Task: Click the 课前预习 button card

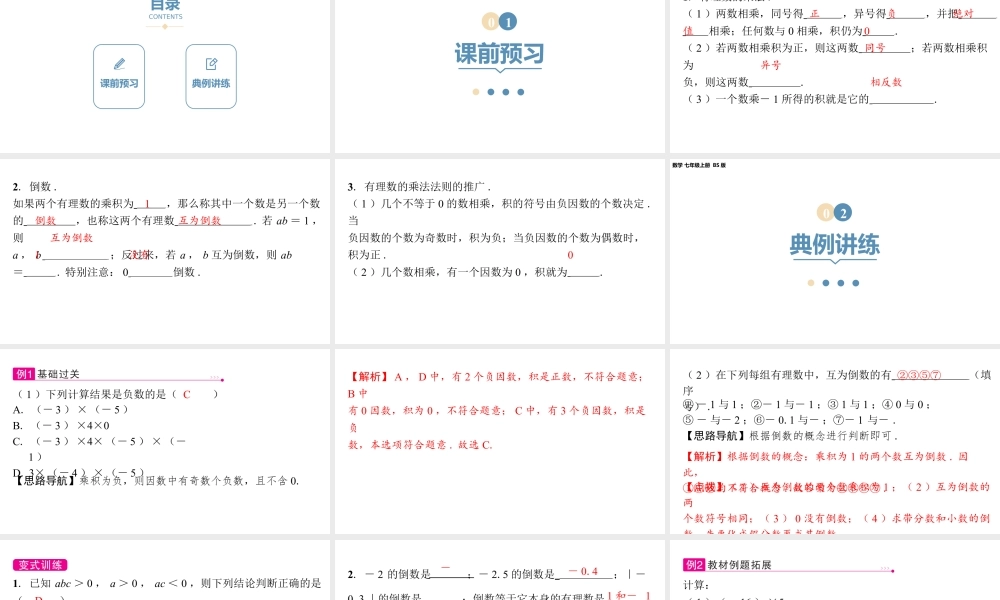Action: (119, 76)
